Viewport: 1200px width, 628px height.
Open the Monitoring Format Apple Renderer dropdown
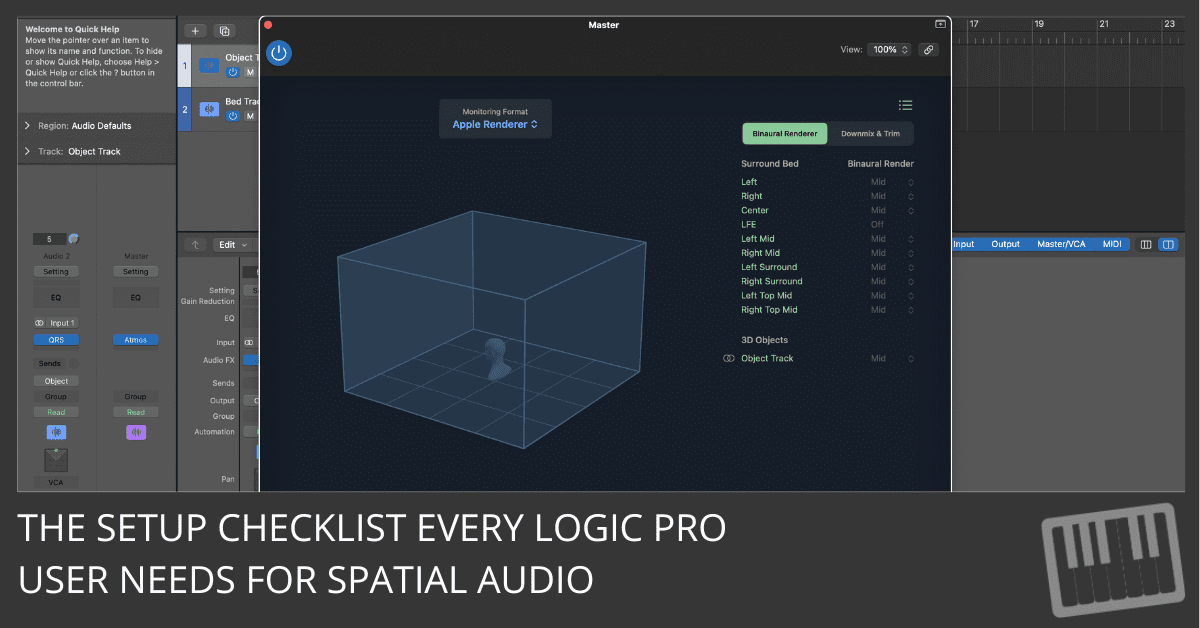[495, 125]
